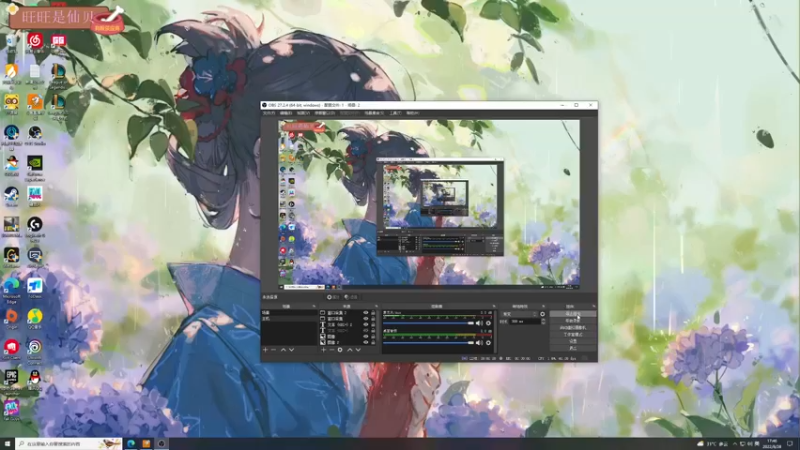Image resolution: width=800 pixels, height=450 pixels.
Task: Open Microsoft Edge from the taskbar
Action: pos(131,444)
